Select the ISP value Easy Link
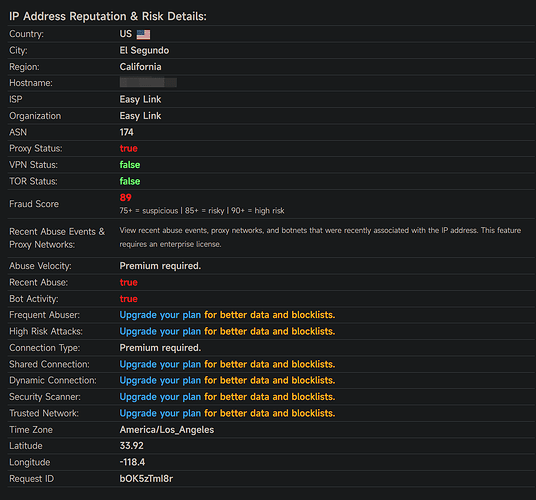 coord(140,99)
